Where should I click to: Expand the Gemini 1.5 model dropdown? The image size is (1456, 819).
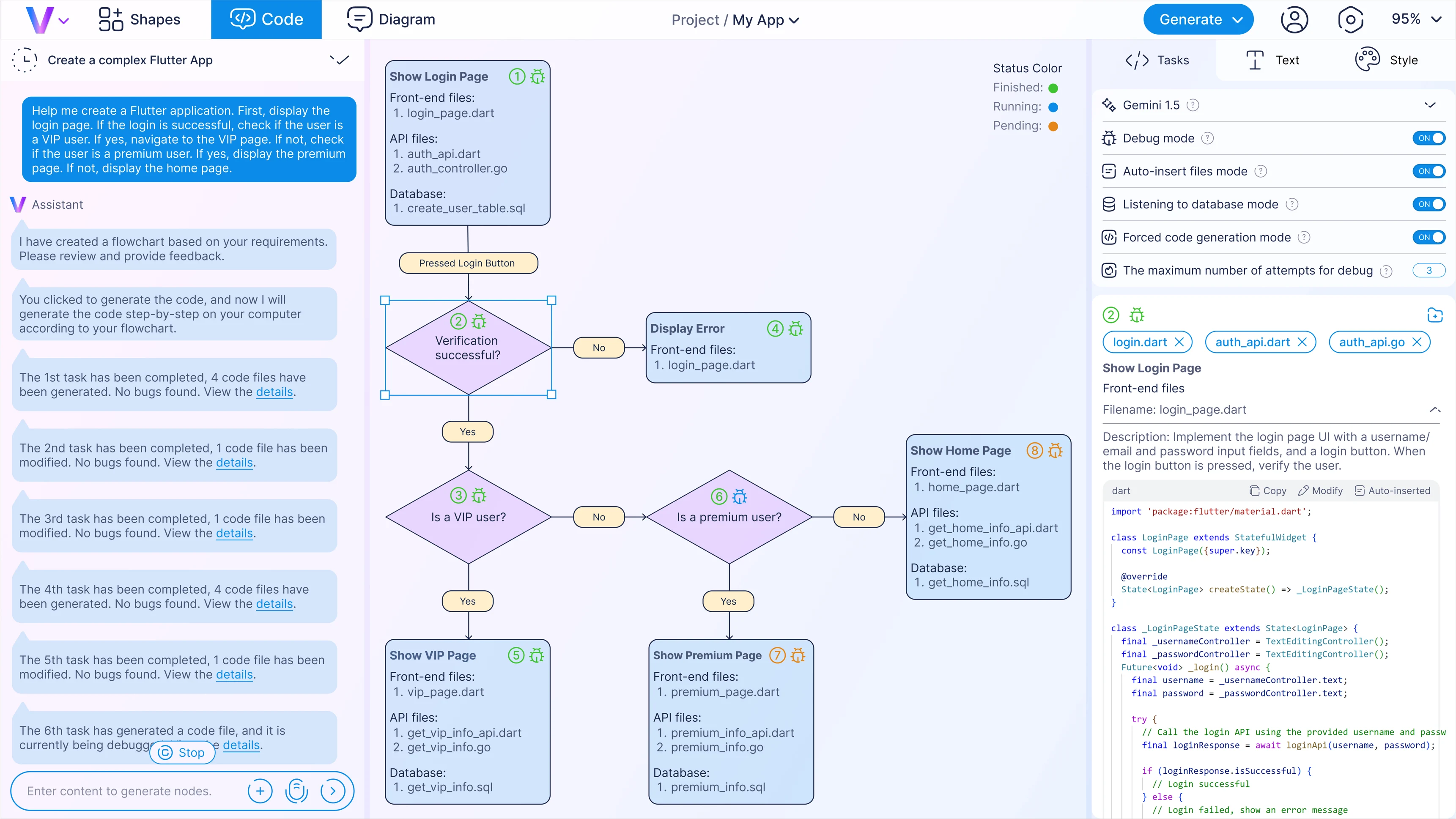[x=1430, y=105]
